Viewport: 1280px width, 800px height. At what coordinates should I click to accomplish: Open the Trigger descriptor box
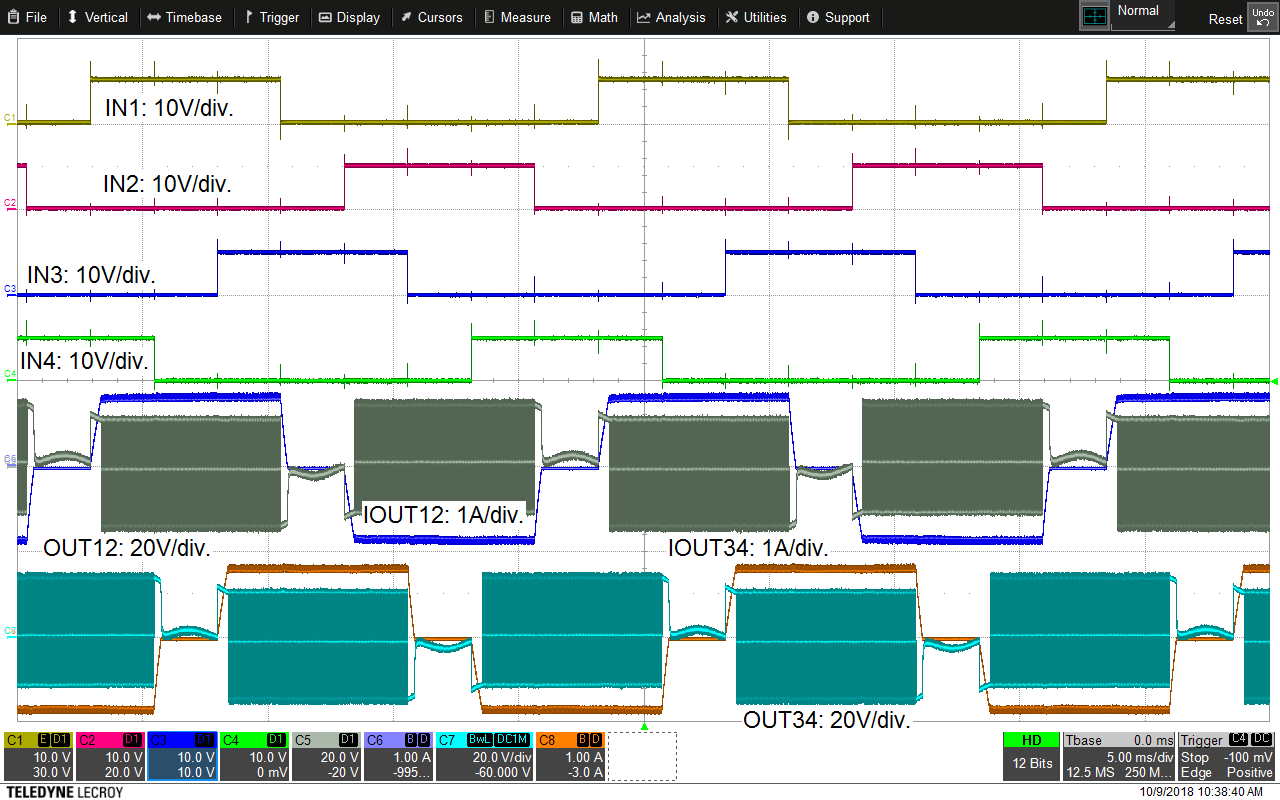coord(1226,757)
